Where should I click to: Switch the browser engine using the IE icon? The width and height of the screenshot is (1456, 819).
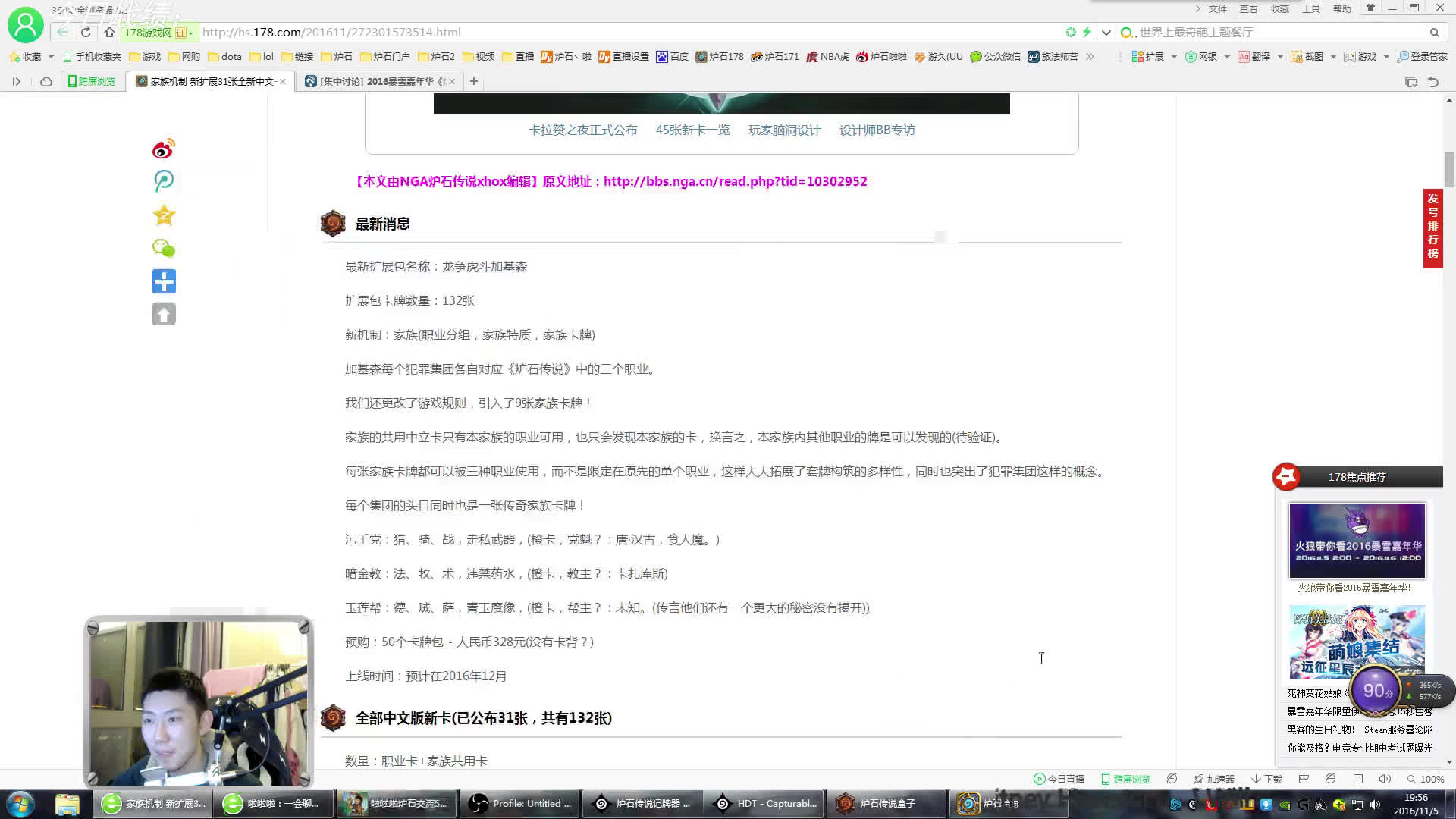tap(1330, 779)
